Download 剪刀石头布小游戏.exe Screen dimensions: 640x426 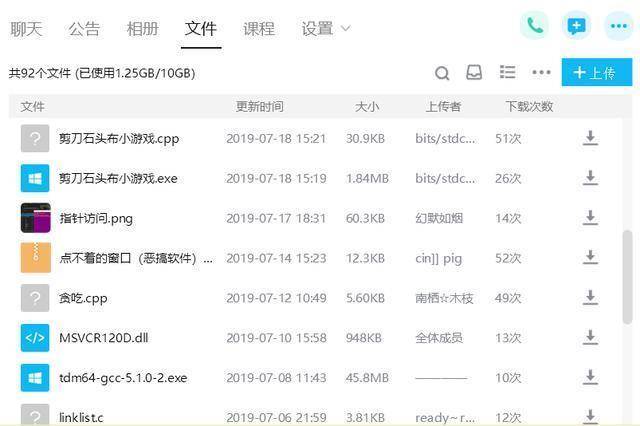[590, 178]
